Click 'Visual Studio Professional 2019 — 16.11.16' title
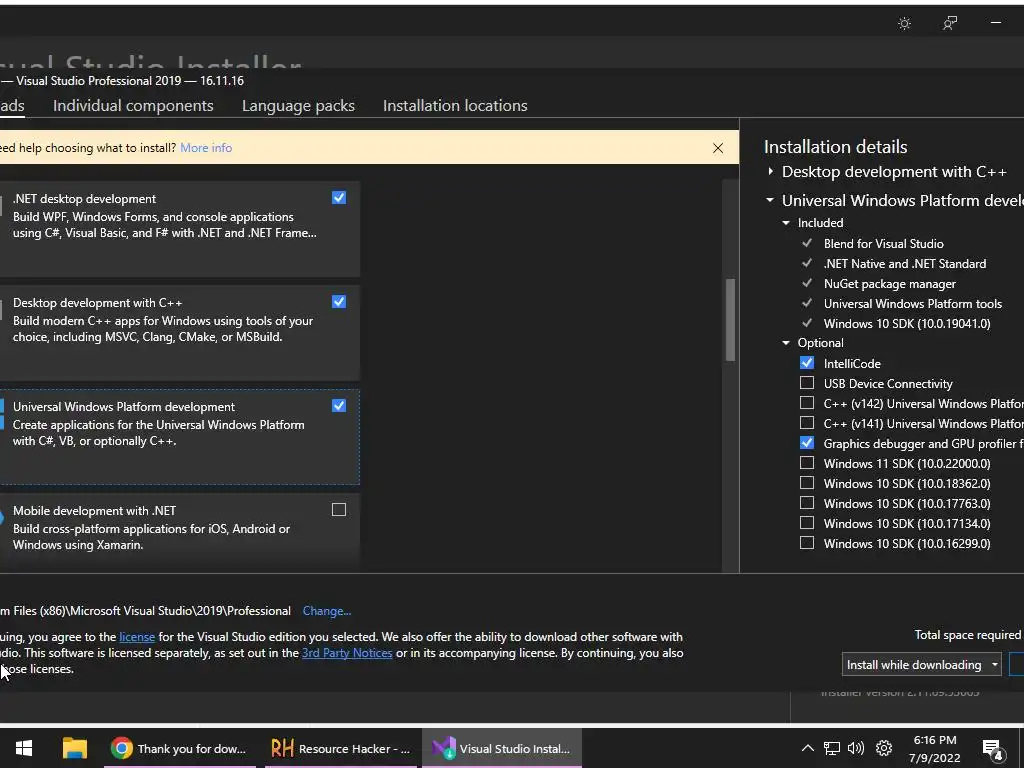1024x768 pixels. tap(130, 81)
